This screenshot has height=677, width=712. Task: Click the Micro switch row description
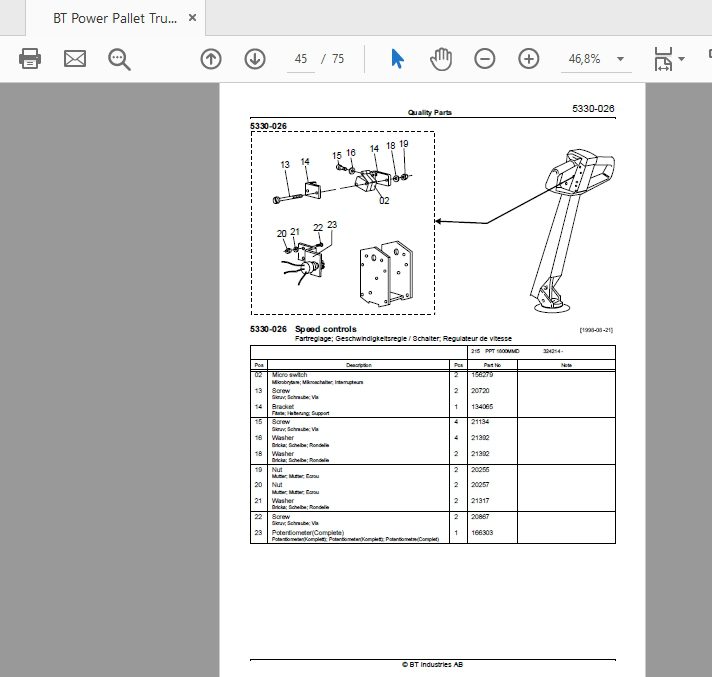(x=289, y=375)
